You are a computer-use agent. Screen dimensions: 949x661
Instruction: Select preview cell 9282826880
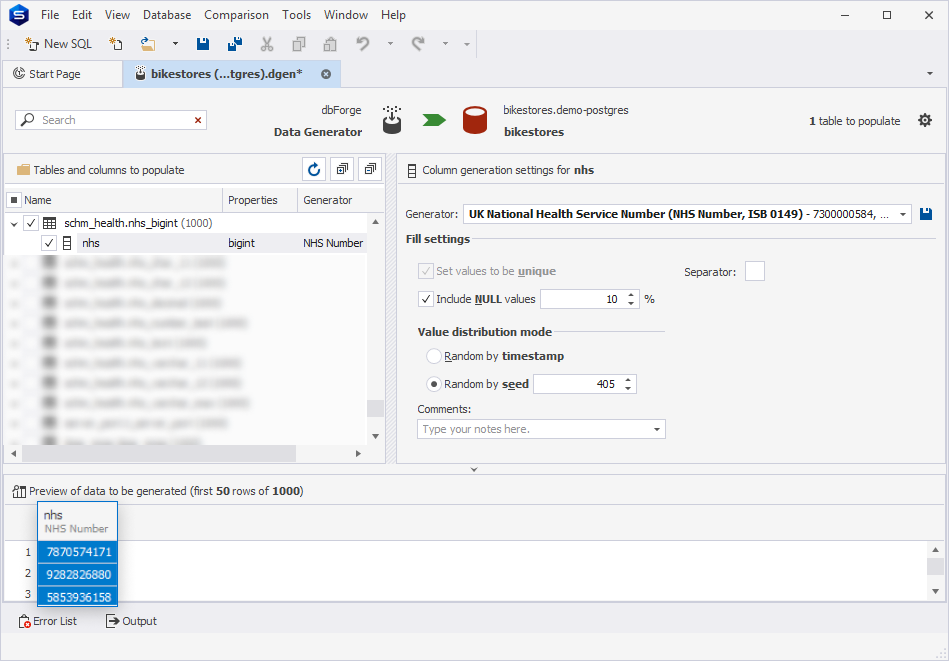78,574
